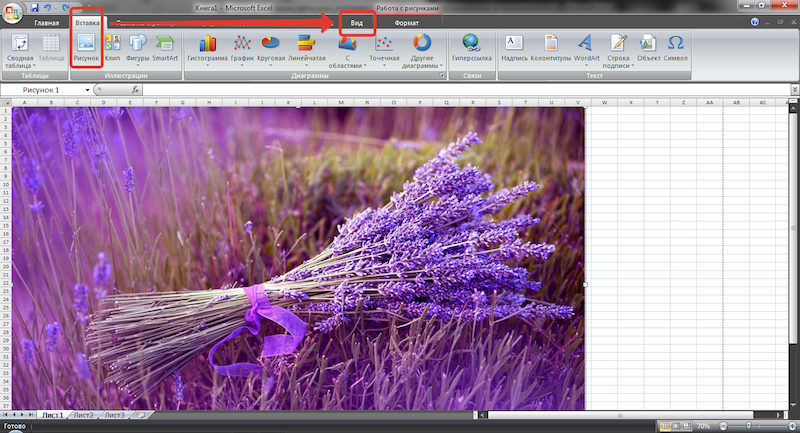800x433 pixels.
Task: Insert a text box with Надпись
Action: pyautogui.click(x=514, y=47)
